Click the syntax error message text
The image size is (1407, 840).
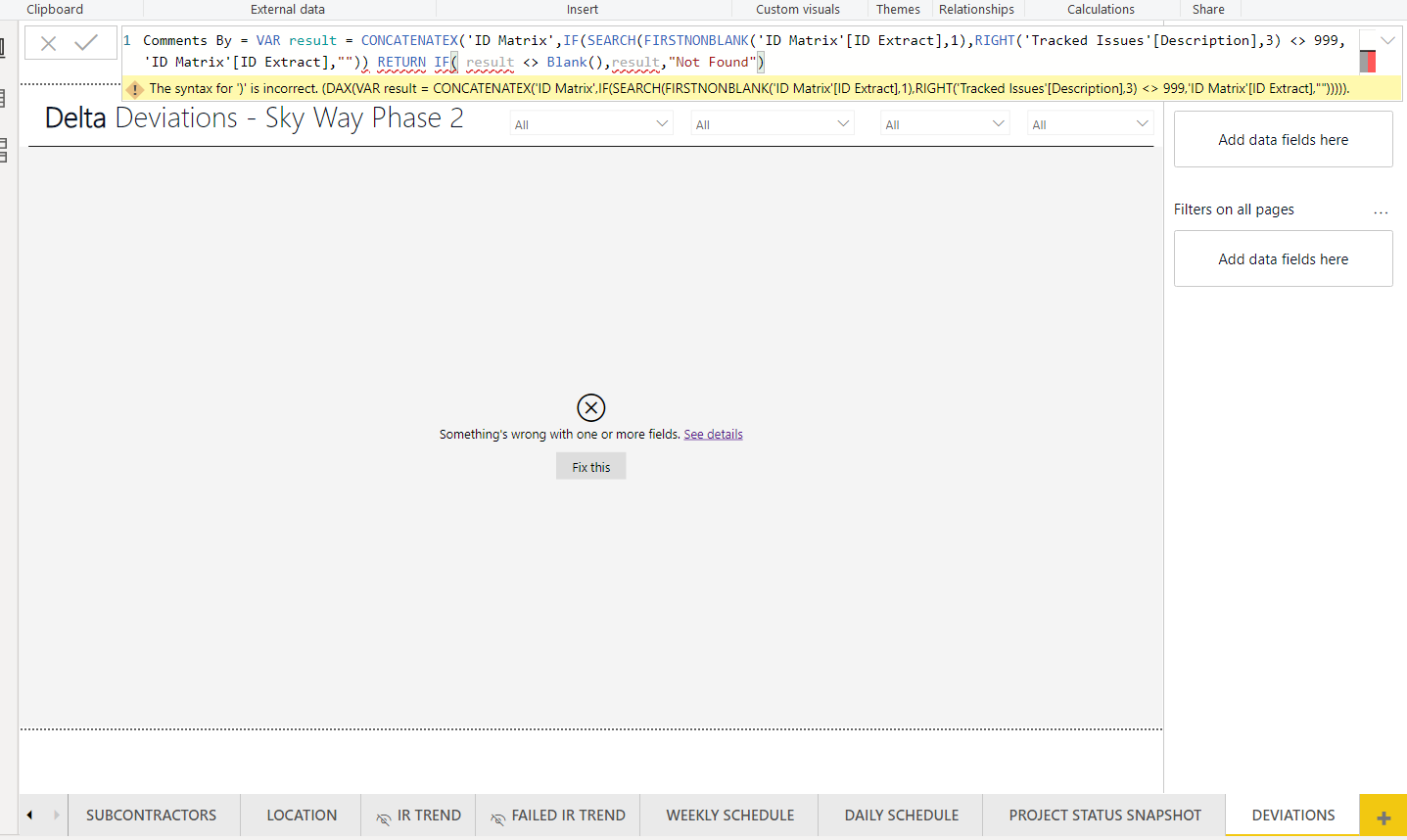(749, 89)
